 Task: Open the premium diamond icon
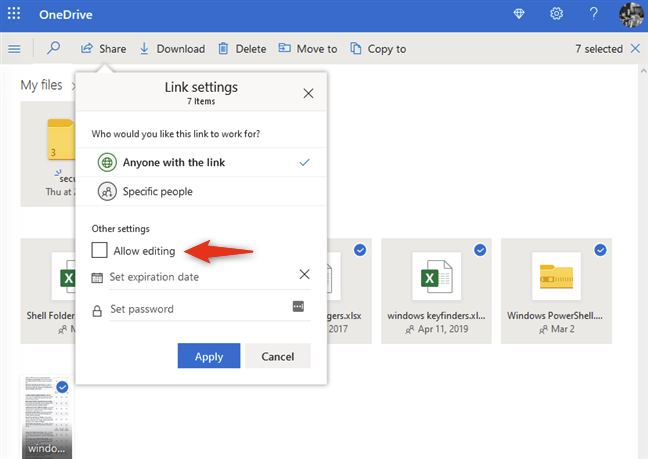(x=519, y=14)
